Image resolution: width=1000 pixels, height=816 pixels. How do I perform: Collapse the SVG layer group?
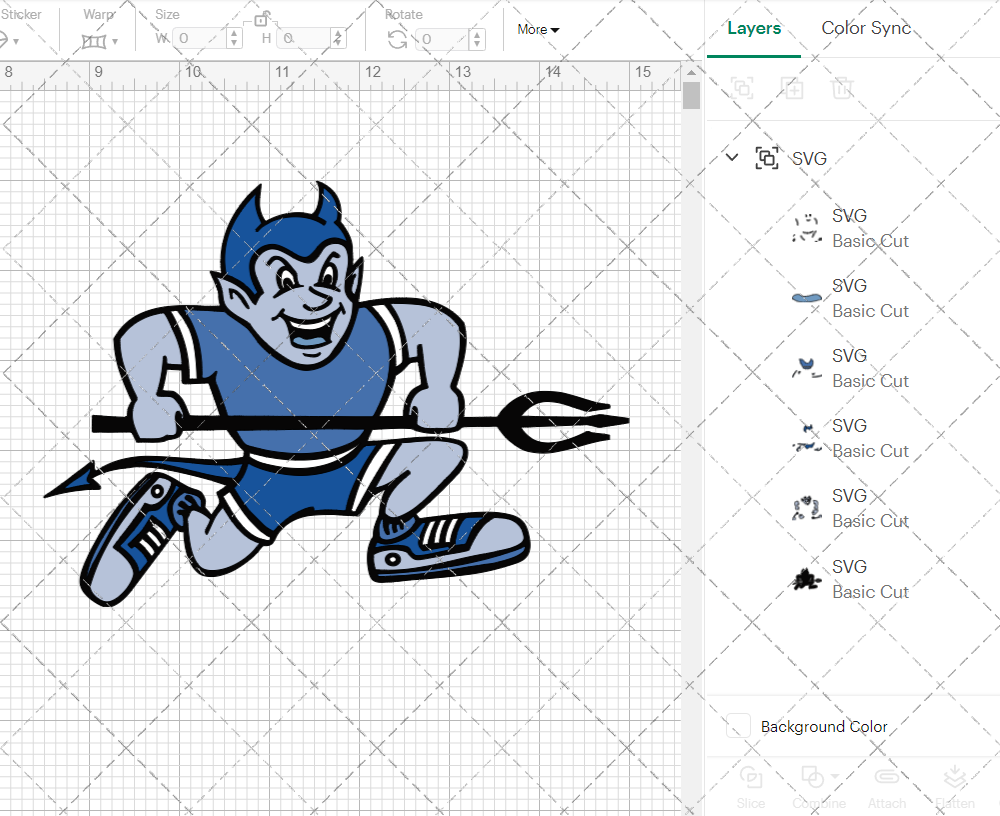click(x=731, y=158)
